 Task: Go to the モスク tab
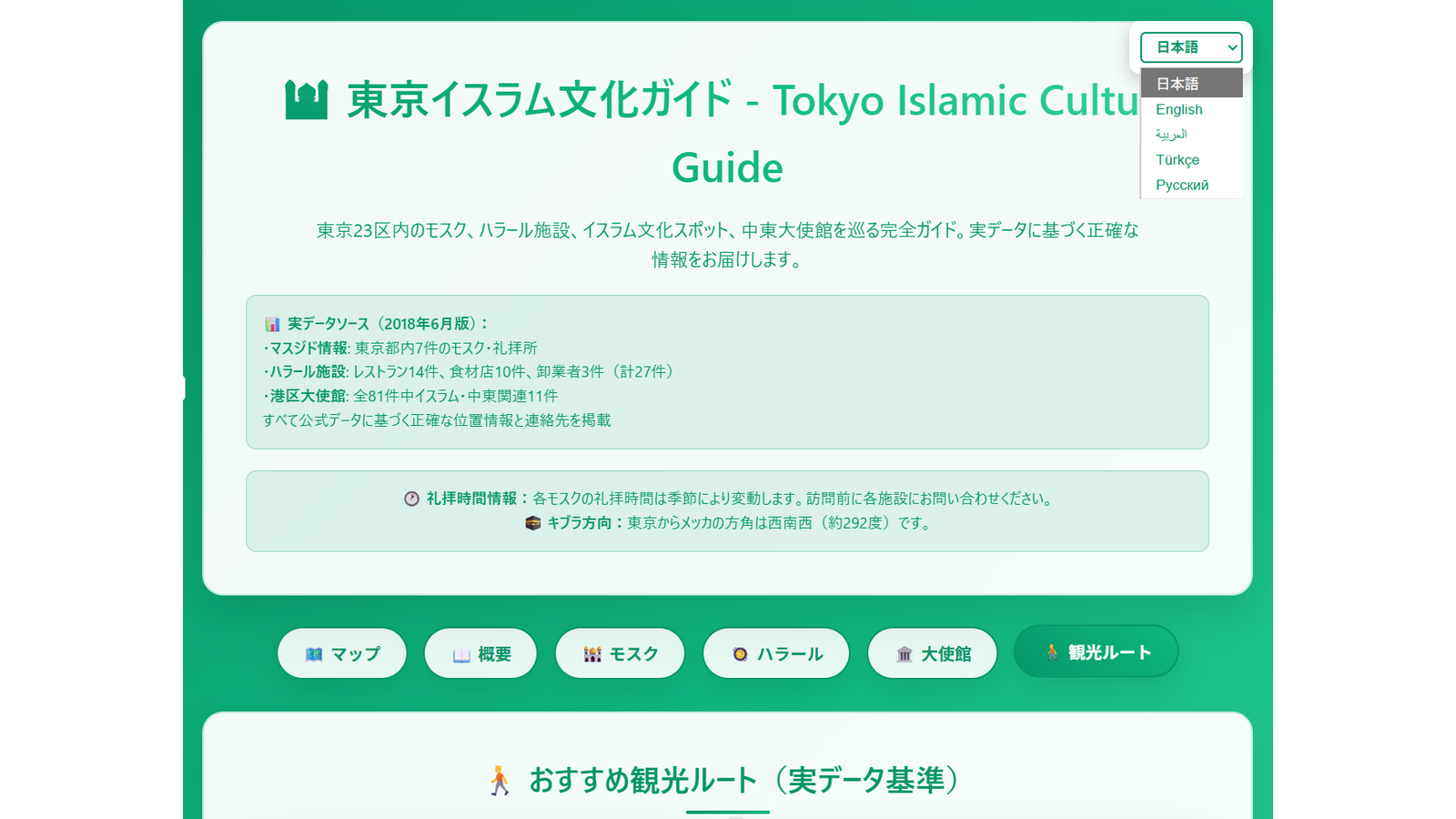point(620,653)
